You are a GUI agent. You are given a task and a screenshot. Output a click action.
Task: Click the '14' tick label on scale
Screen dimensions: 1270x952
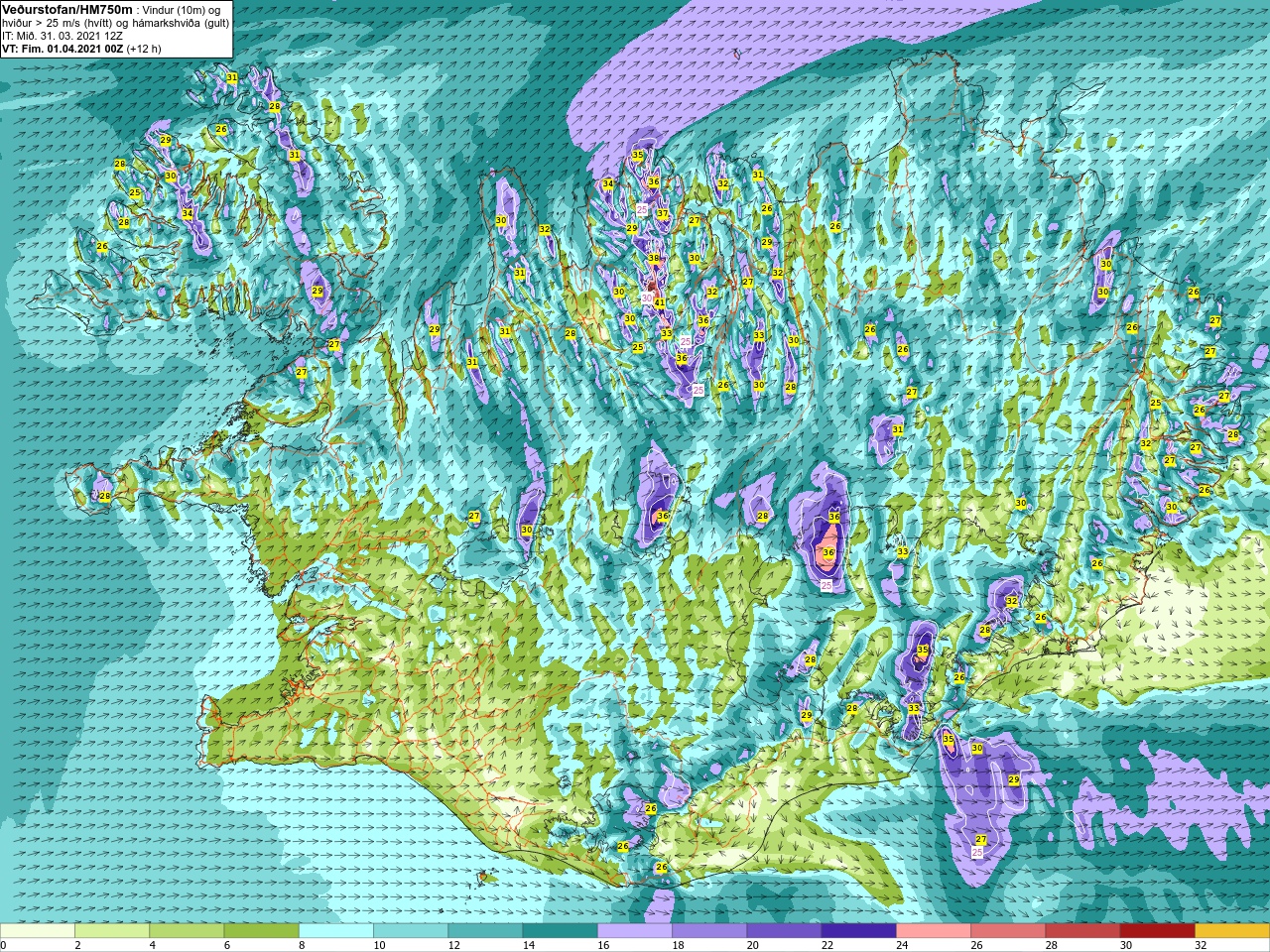pyautogui.click(x=528, y=944)
